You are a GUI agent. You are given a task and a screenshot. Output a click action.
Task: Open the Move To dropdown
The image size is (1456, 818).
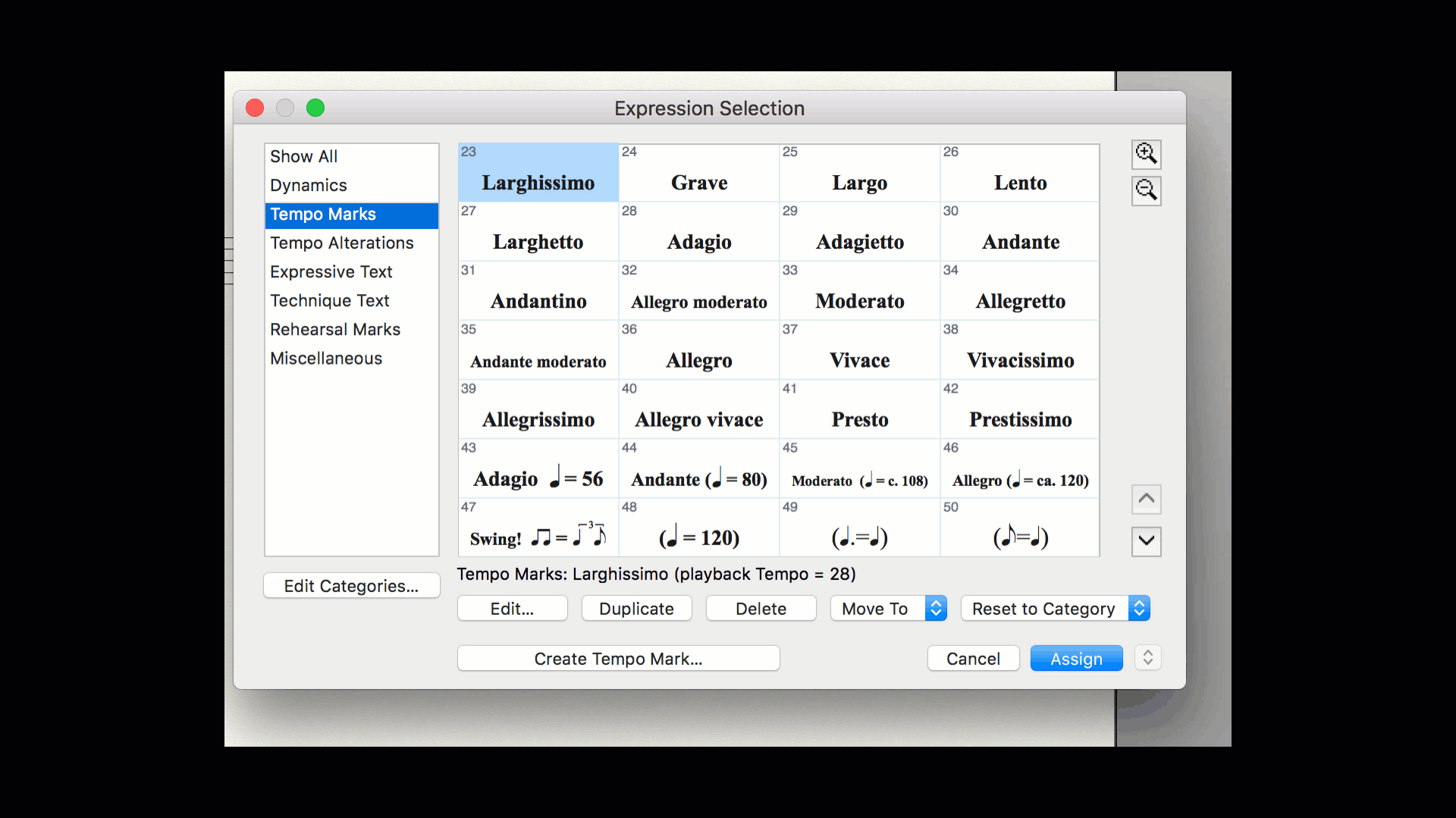coord(889,609)
